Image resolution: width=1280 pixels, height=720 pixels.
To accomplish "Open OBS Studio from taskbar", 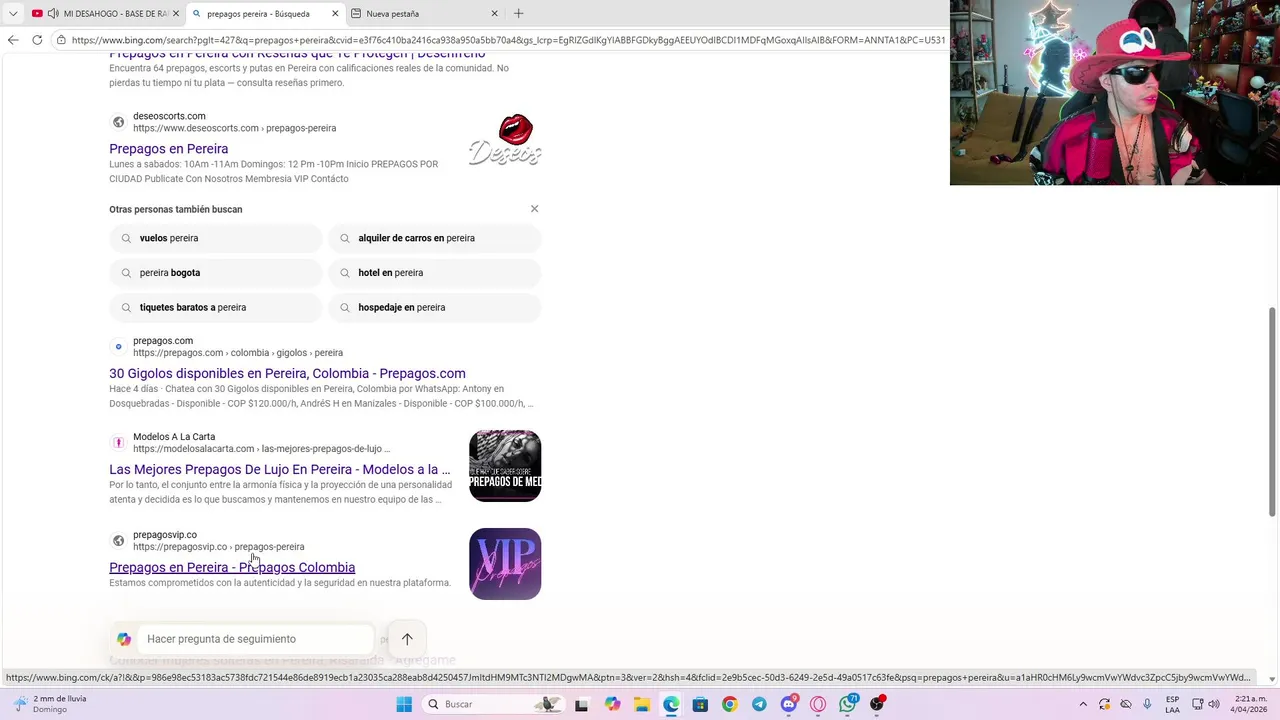I will [x=877, y=704].
